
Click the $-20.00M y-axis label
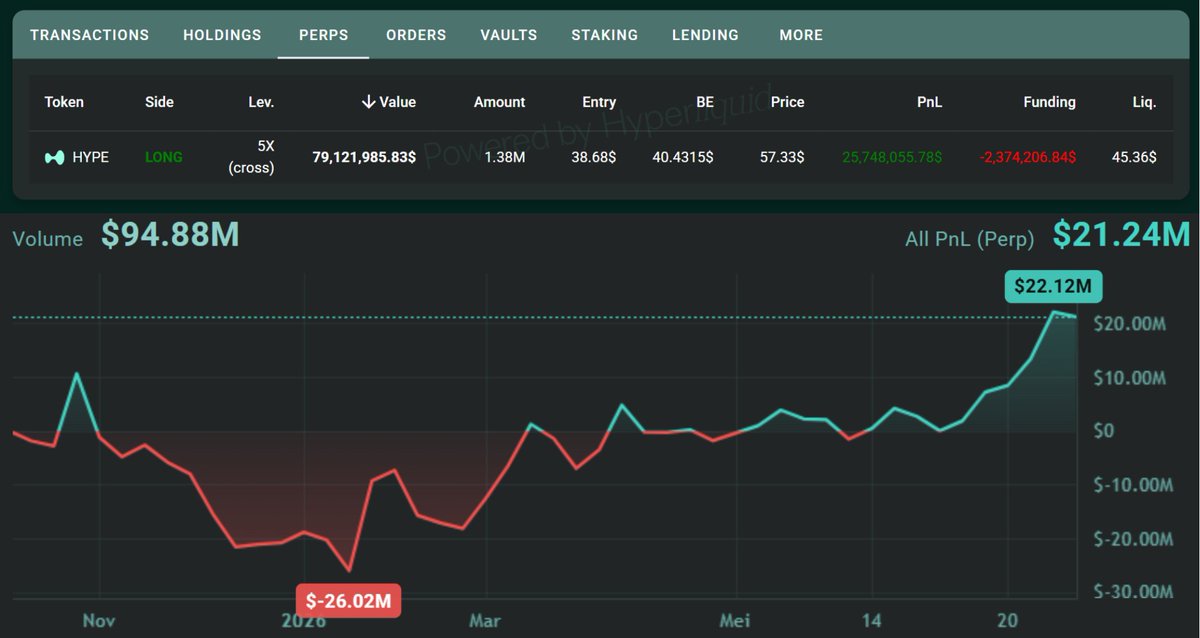coord(1133,539)
